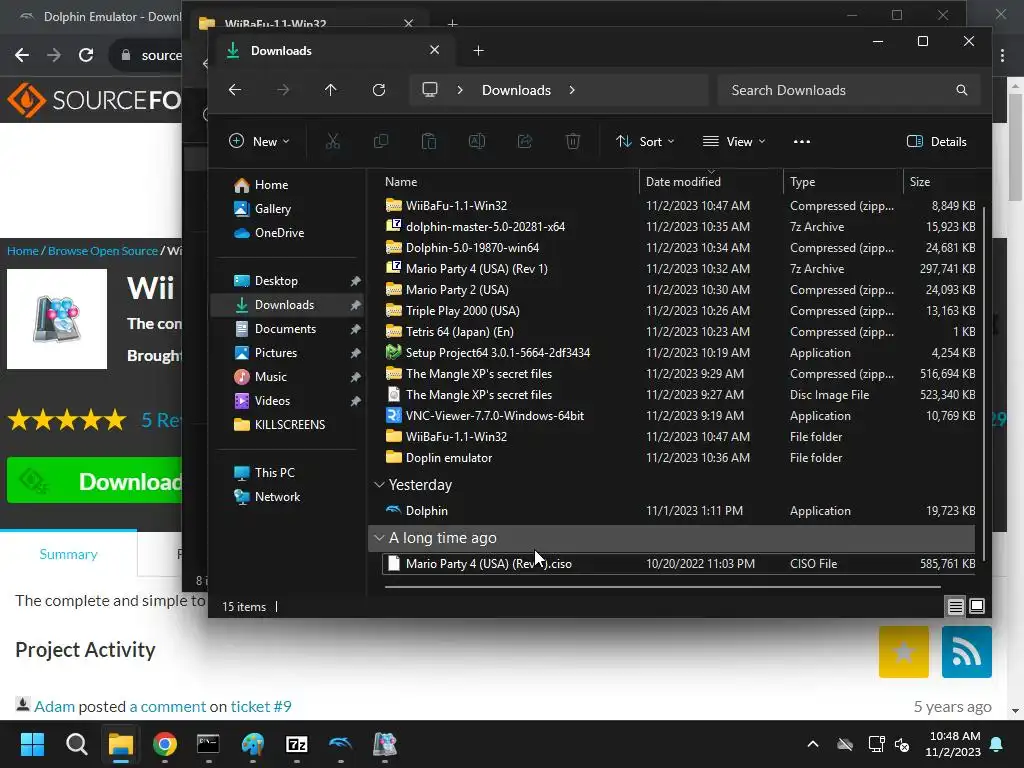1024x768 pixels.
Task: Open the Sort dropdown
Action: [x=645, y=141]
